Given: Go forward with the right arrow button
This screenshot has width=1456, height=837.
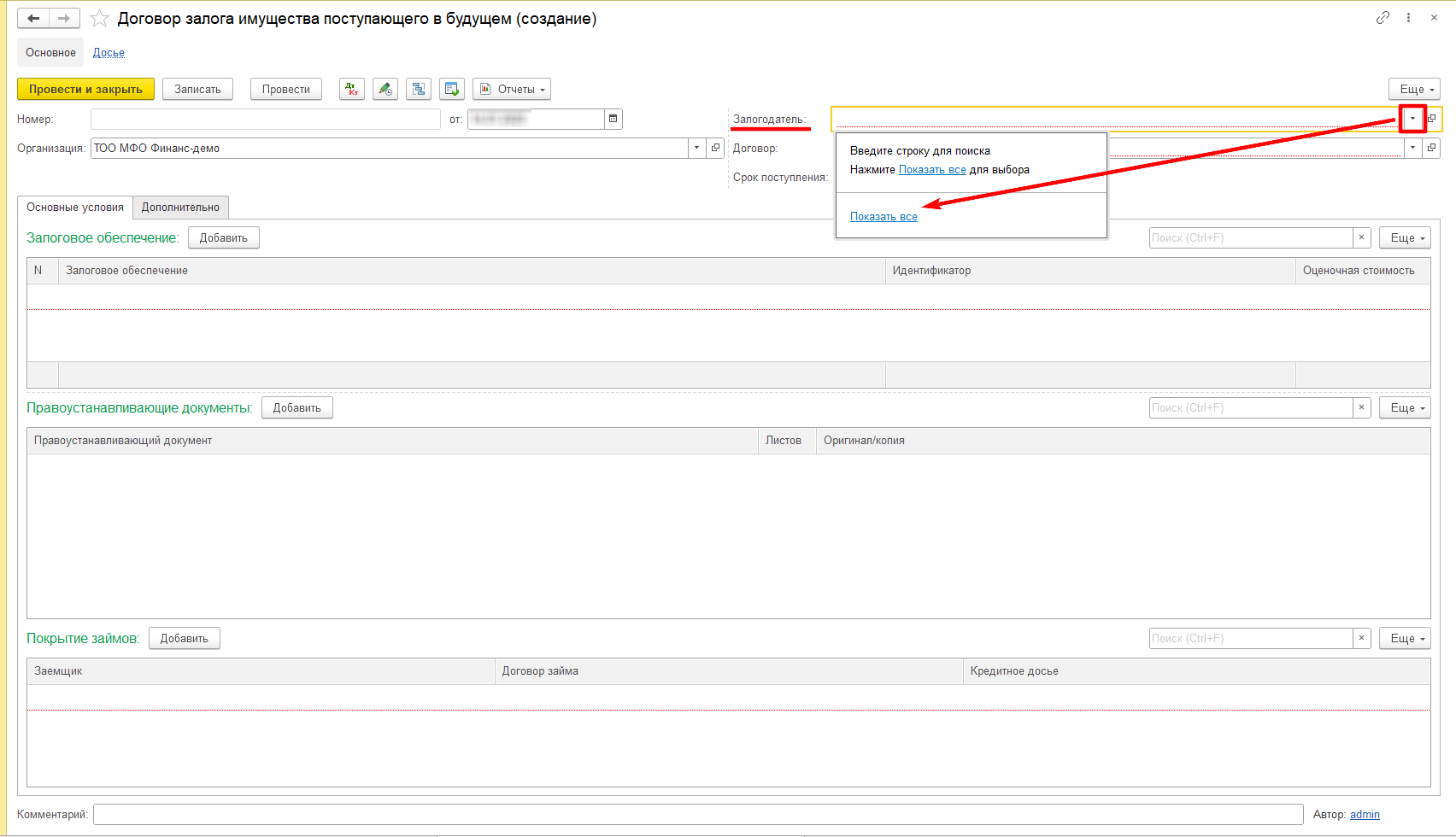Looking at the screenshot, I should (64, 18).
